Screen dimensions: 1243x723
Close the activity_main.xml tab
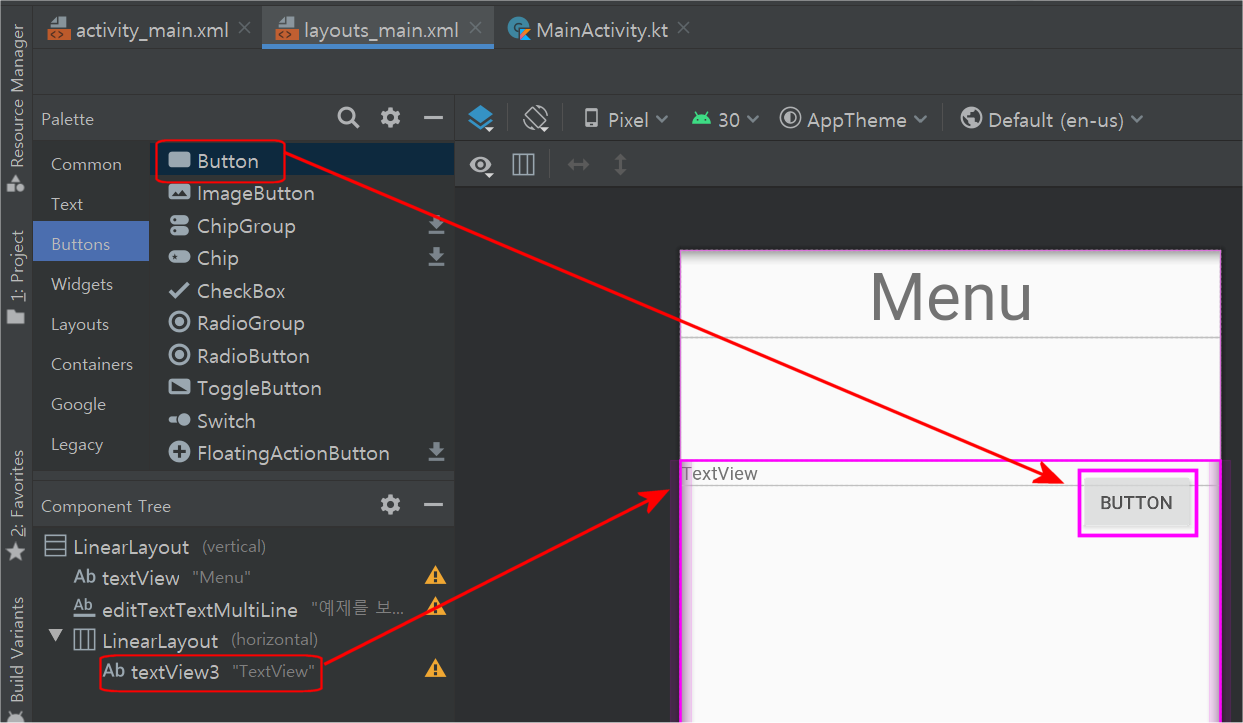[x=245, y=29]
